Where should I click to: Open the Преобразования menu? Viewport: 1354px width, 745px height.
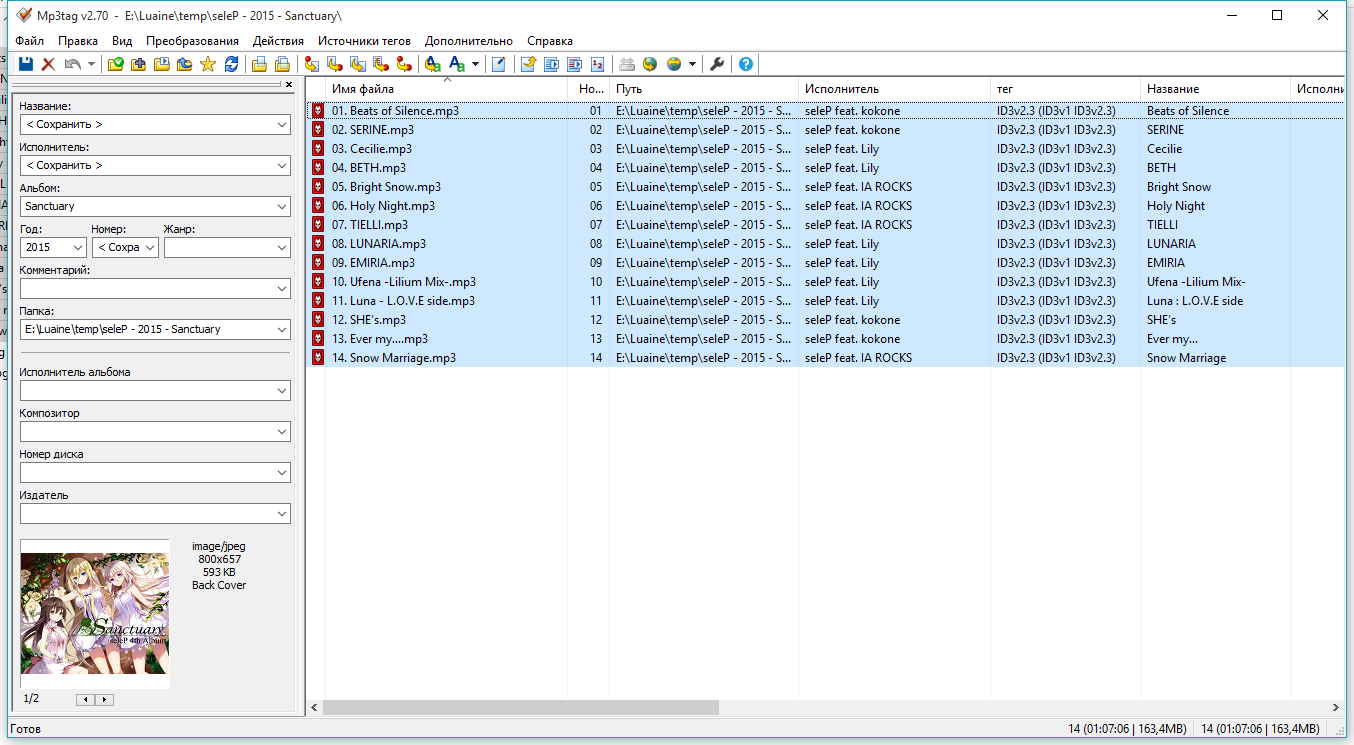pyautogui.click(x=192, y=41)
